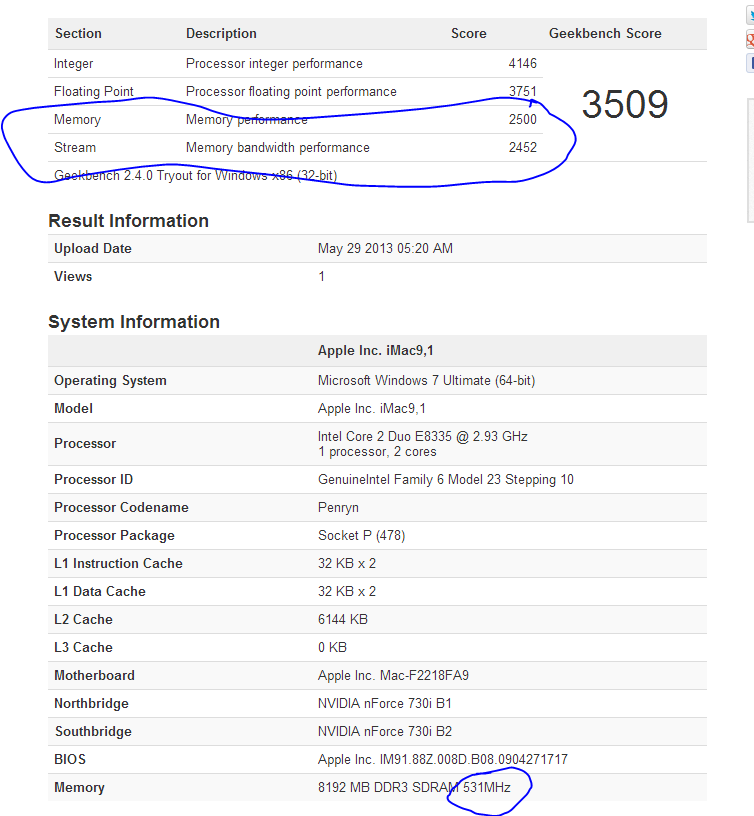Click 'Memory performance' description

247,120
